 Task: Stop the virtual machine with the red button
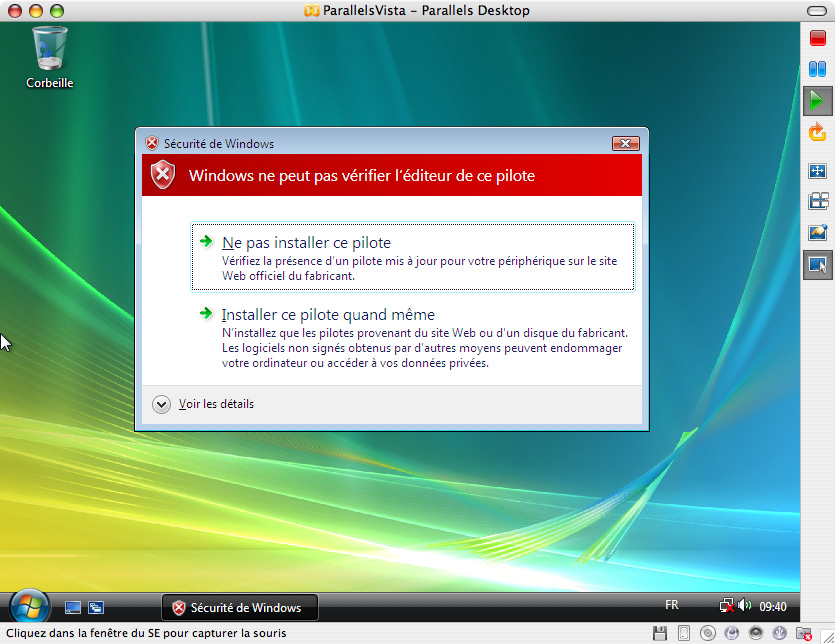(x=817, y=38)
